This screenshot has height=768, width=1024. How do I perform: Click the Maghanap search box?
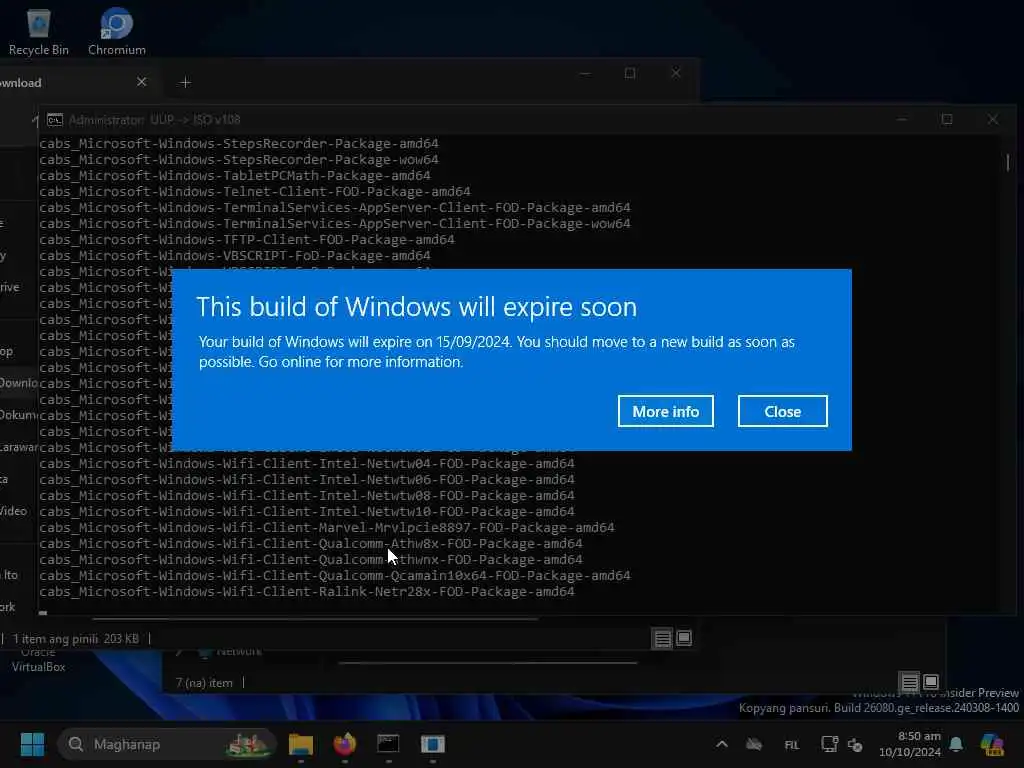point(167,744)
